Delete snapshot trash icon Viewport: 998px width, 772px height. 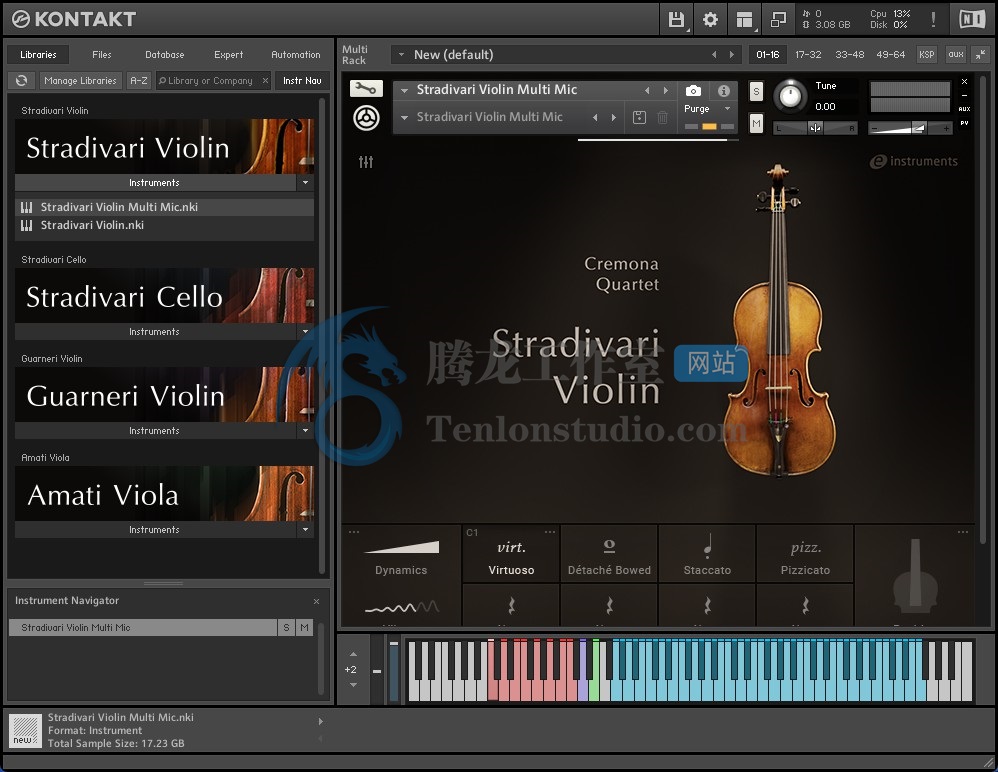(663, 117)
